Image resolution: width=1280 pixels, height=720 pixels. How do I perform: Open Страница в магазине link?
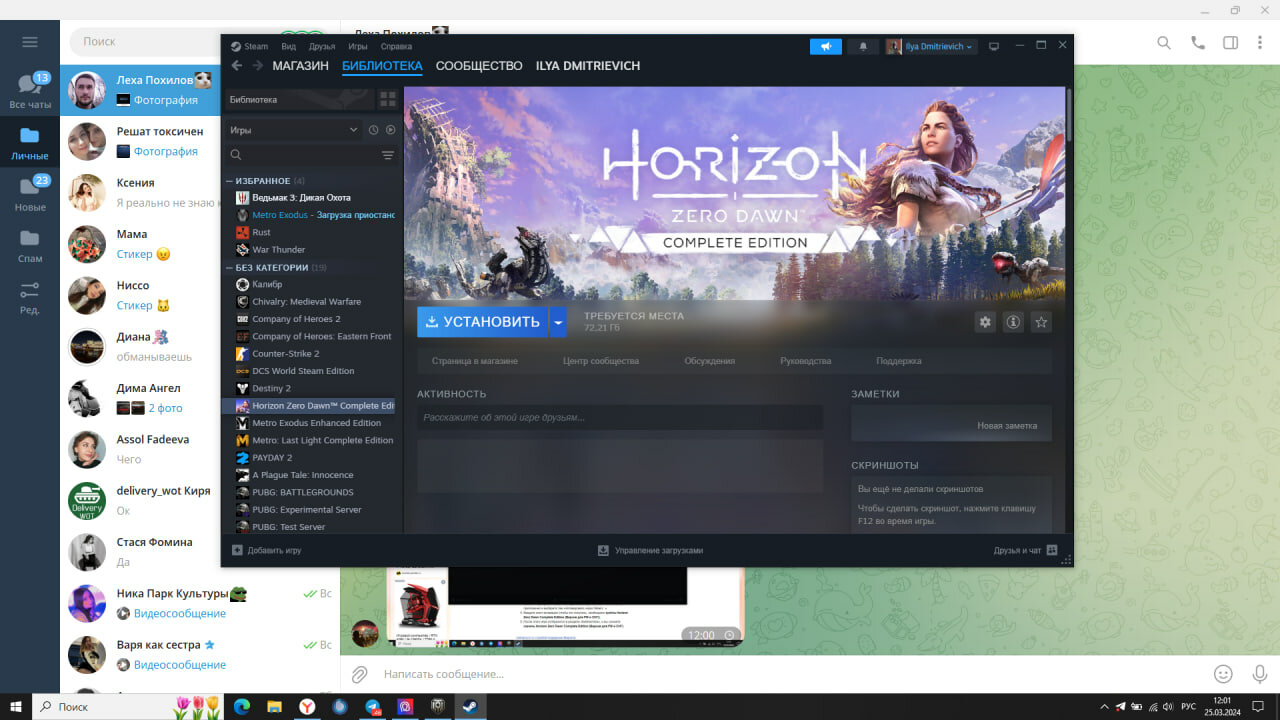(x=474, y=361)
